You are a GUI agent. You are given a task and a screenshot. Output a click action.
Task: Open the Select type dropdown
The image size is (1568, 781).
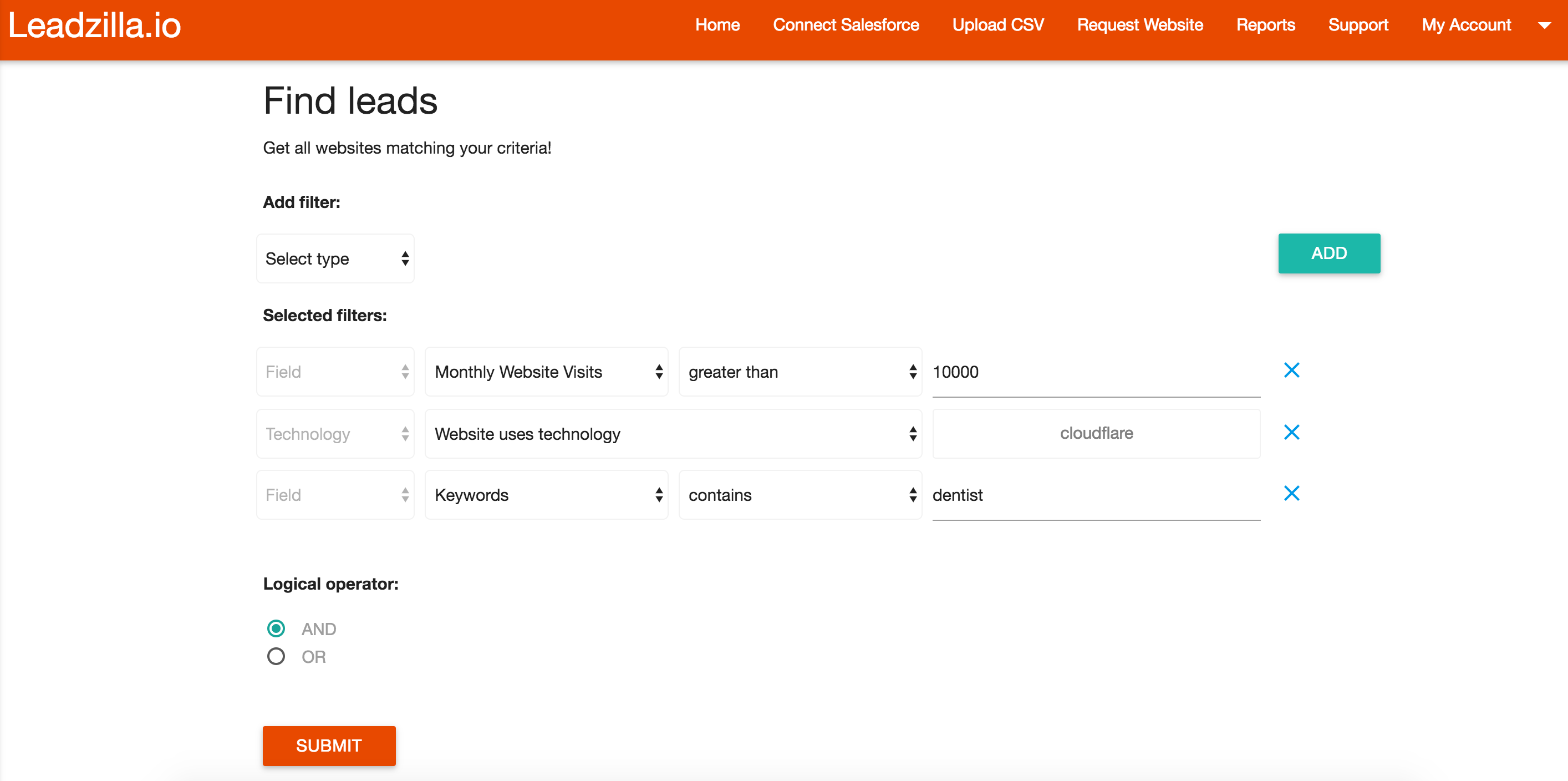[x=335, y=258]
